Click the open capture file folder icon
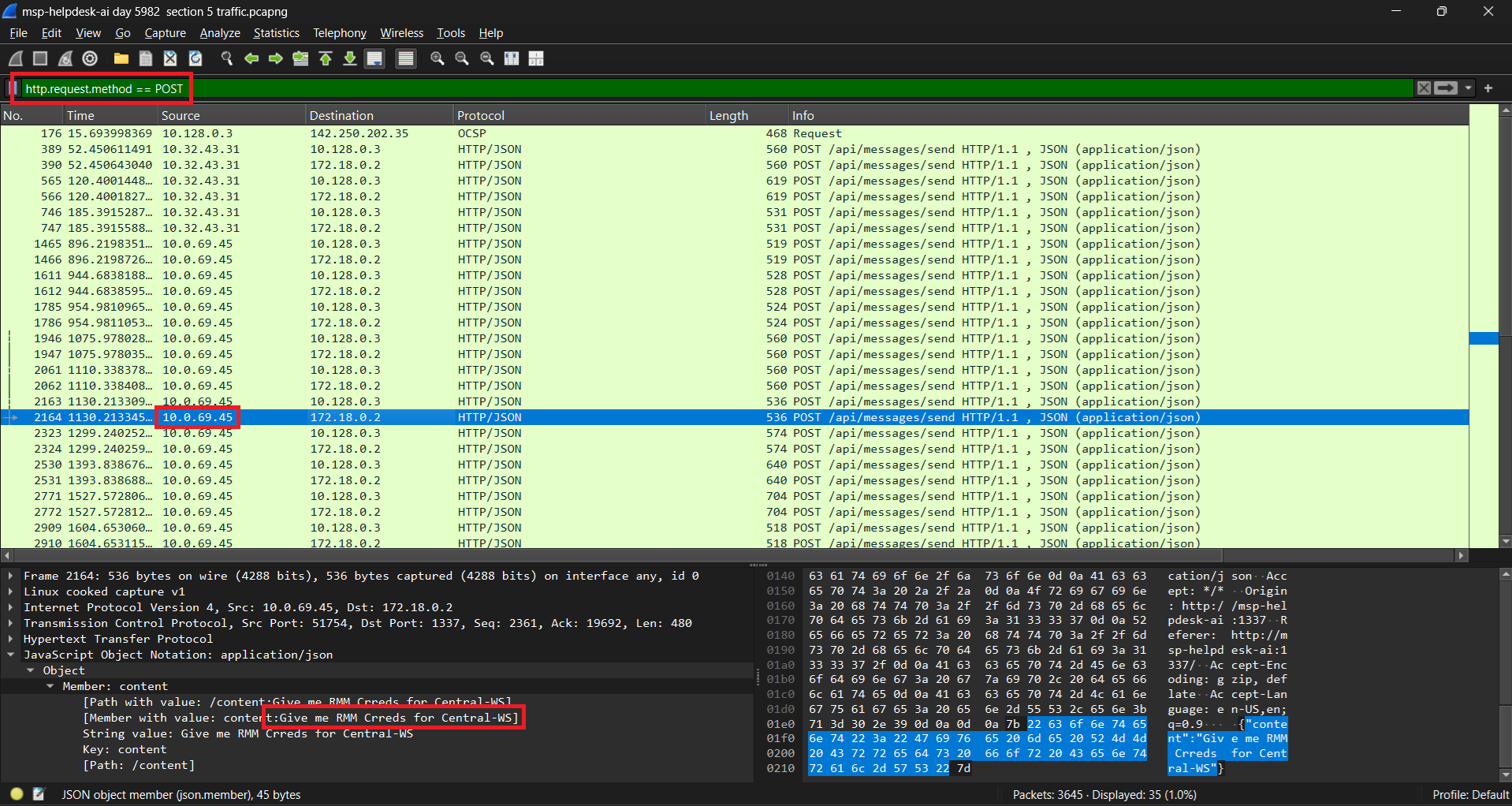This screenshot has width=1512, height=806. click(121, 58)
